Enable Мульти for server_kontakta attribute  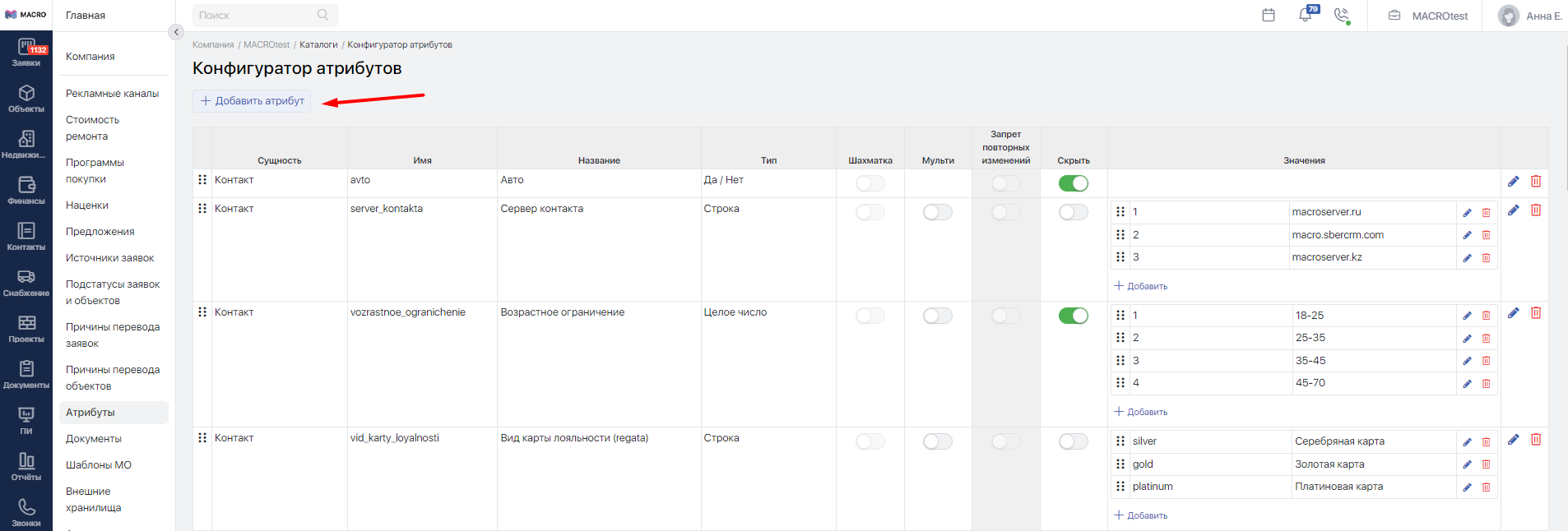[937, 212]
